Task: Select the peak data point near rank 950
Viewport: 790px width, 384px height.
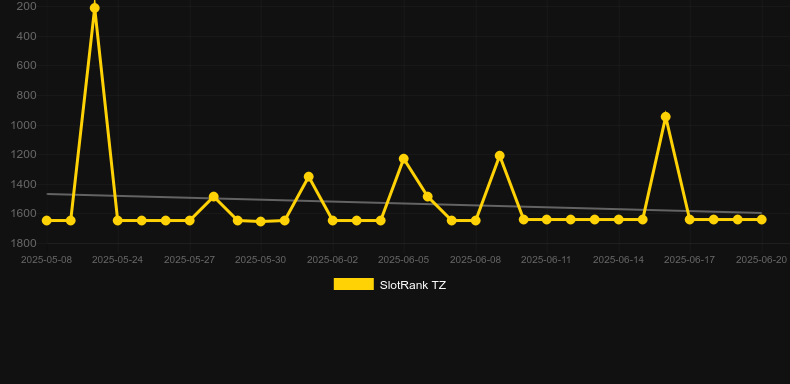Action: click(x=666, y=117)
